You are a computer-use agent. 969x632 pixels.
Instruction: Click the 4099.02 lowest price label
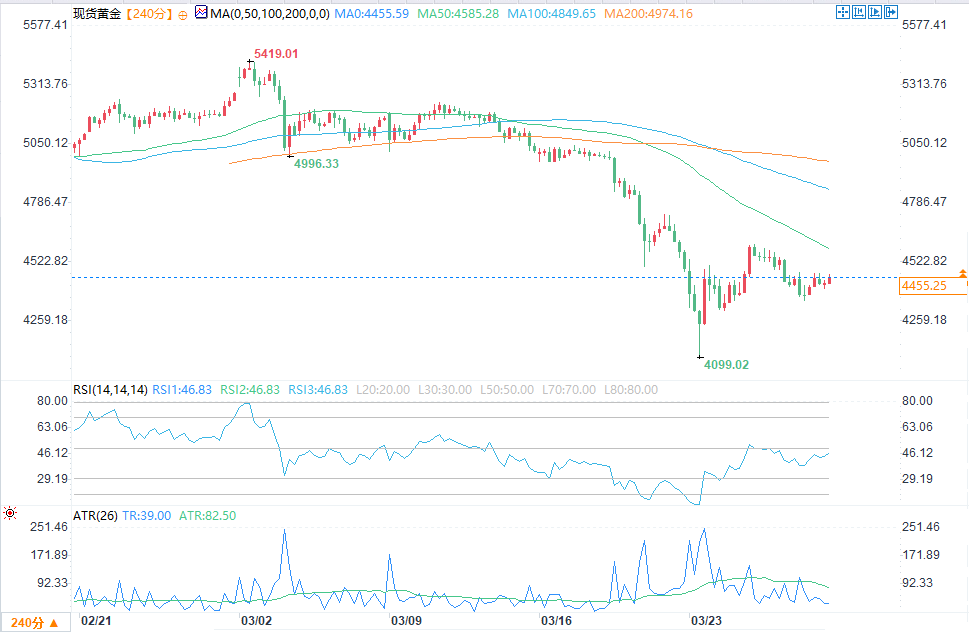coord(726,364)
